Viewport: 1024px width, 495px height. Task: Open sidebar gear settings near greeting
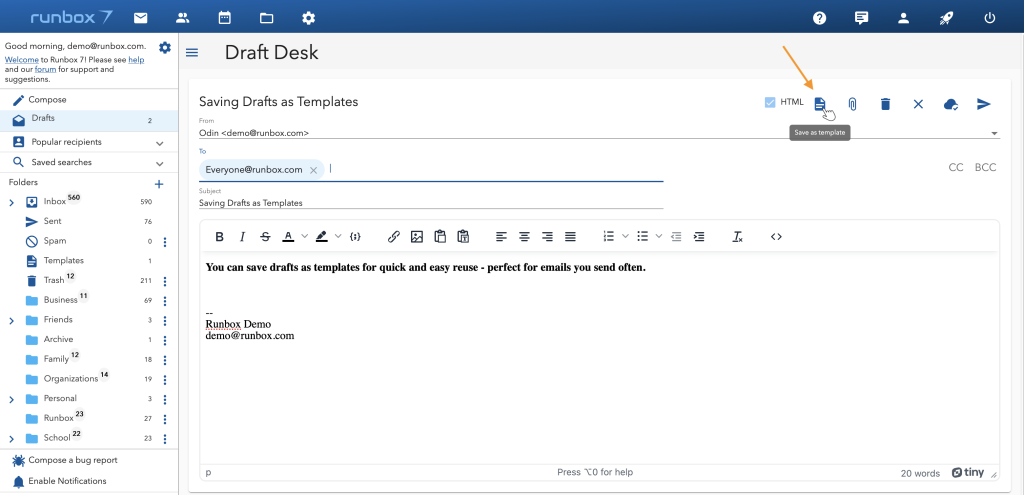[x=165, y=48]
